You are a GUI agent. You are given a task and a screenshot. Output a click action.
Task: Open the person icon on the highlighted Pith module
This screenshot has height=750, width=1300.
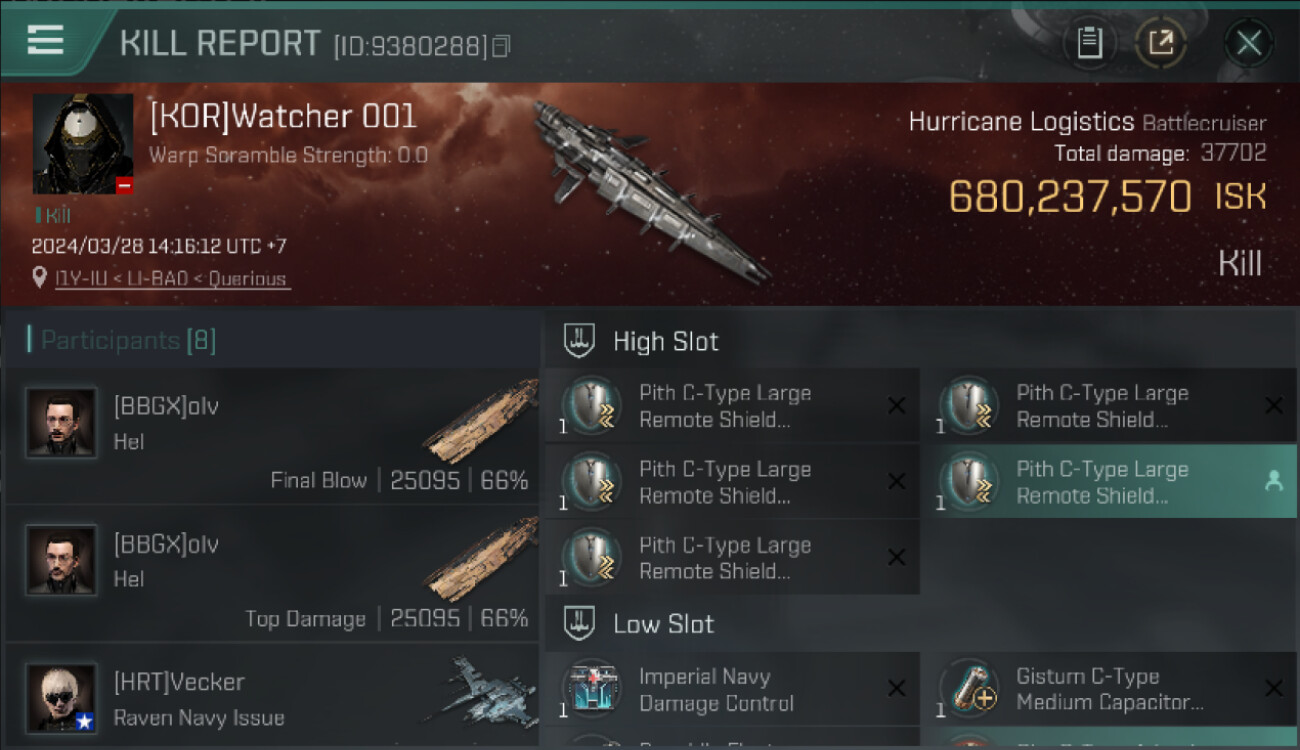coord(1273,481)
